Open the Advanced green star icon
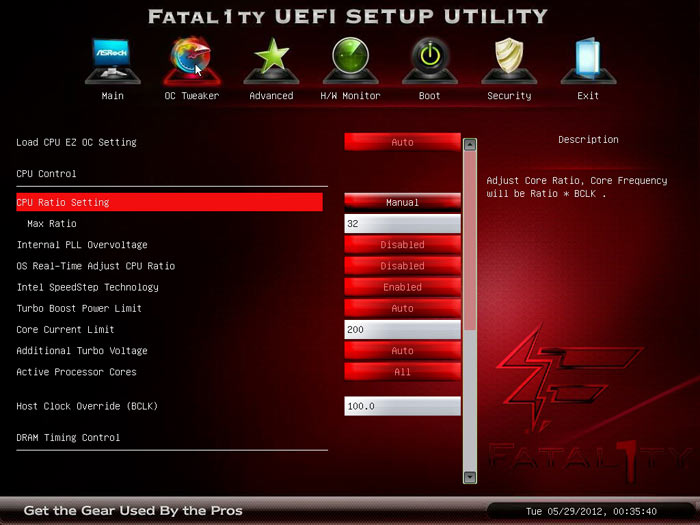The image size is (700, 525). pos(271,61)
